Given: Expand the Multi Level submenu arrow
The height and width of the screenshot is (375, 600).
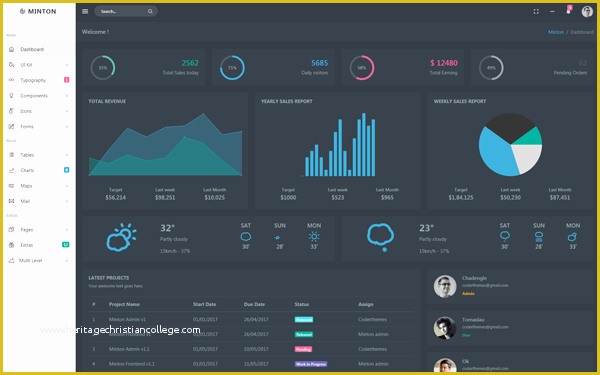Looking at the screenshot, I should [67, 261].
